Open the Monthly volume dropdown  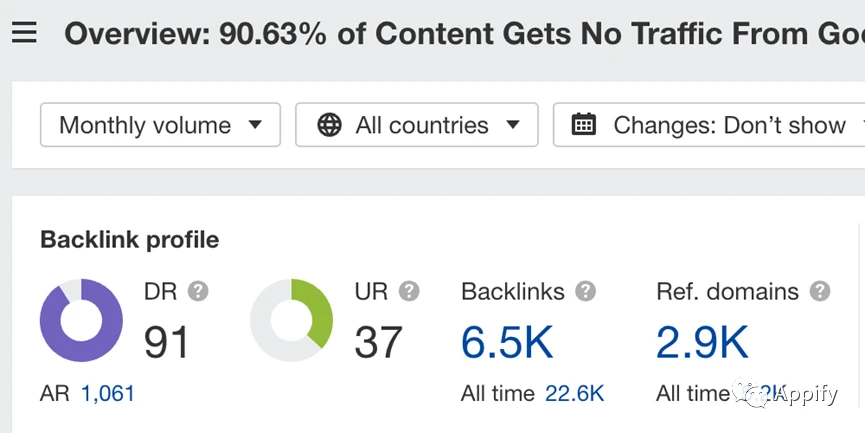pyautogui.click(x=160, y=125)
